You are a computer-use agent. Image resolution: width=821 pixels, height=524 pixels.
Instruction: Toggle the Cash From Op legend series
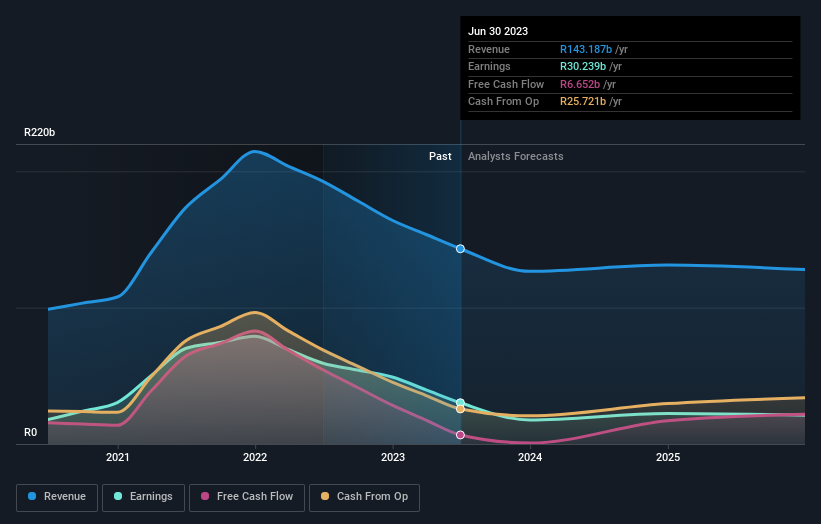(364, 497)
